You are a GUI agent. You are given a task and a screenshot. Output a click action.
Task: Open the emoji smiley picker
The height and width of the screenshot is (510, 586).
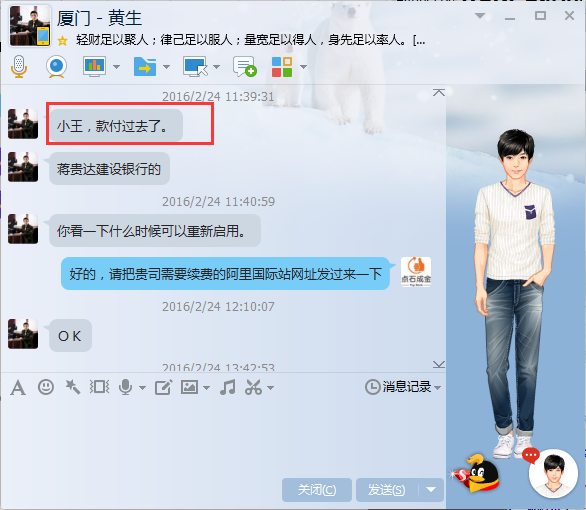46,387
